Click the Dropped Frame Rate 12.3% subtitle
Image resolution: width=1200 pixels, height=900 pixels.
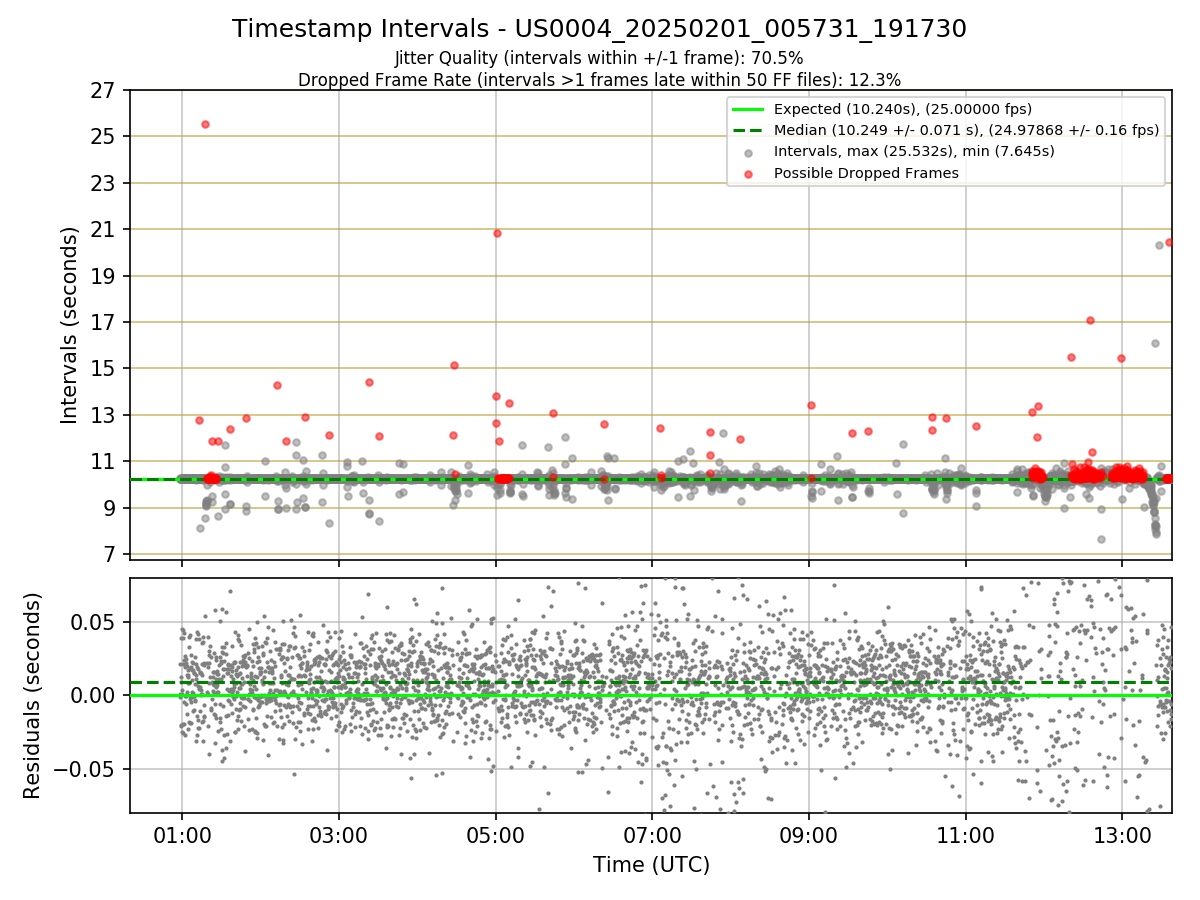(599, 80)
